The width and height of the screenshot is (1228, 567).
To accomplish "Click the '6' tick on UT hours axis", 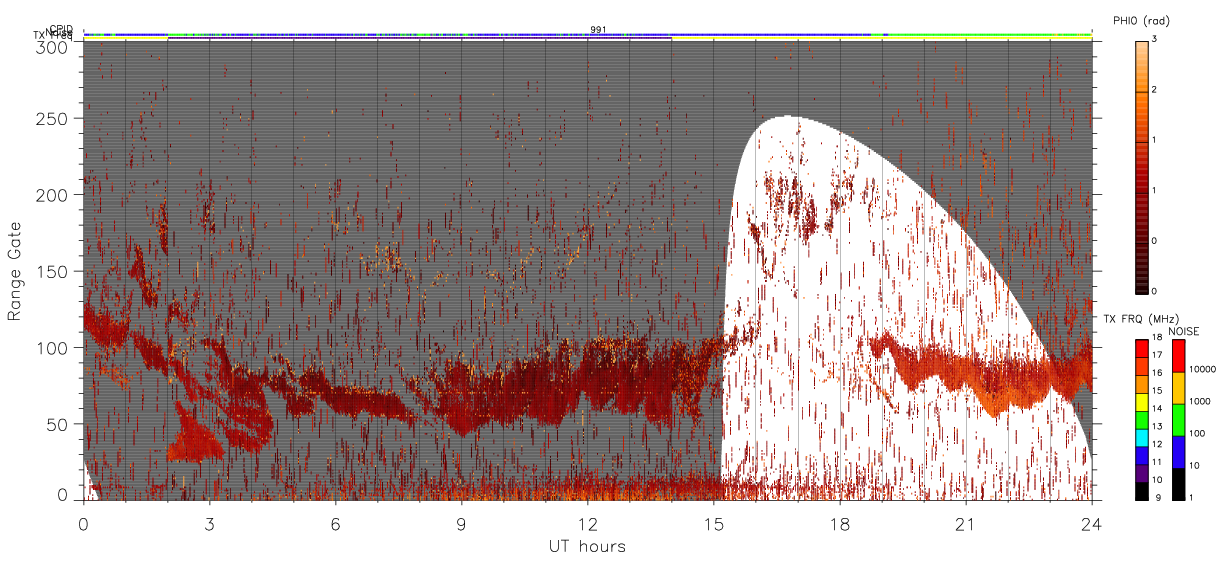I will (x=335, y=523).
